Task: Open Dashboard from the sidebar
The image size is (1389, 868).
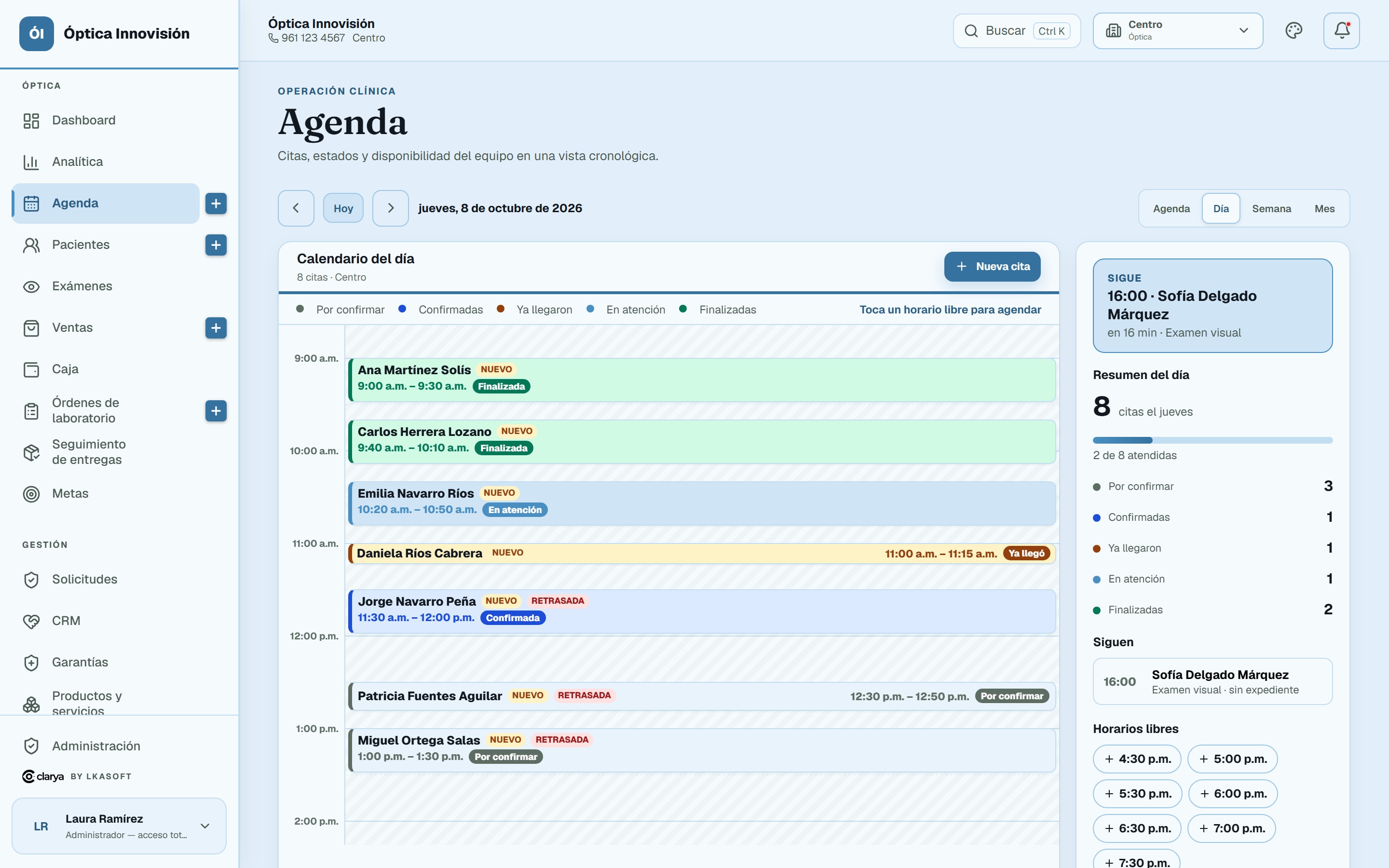Action: (x=106, y=121)
